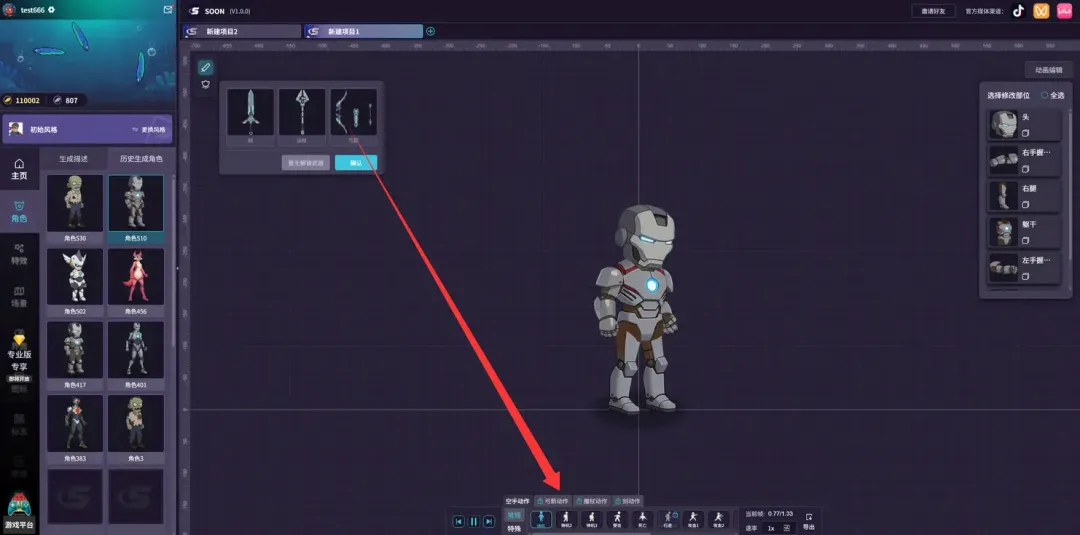This screenshot has height=535, width=1080.
Task: Open the 历史生成角色 tab
Action: 141,158
